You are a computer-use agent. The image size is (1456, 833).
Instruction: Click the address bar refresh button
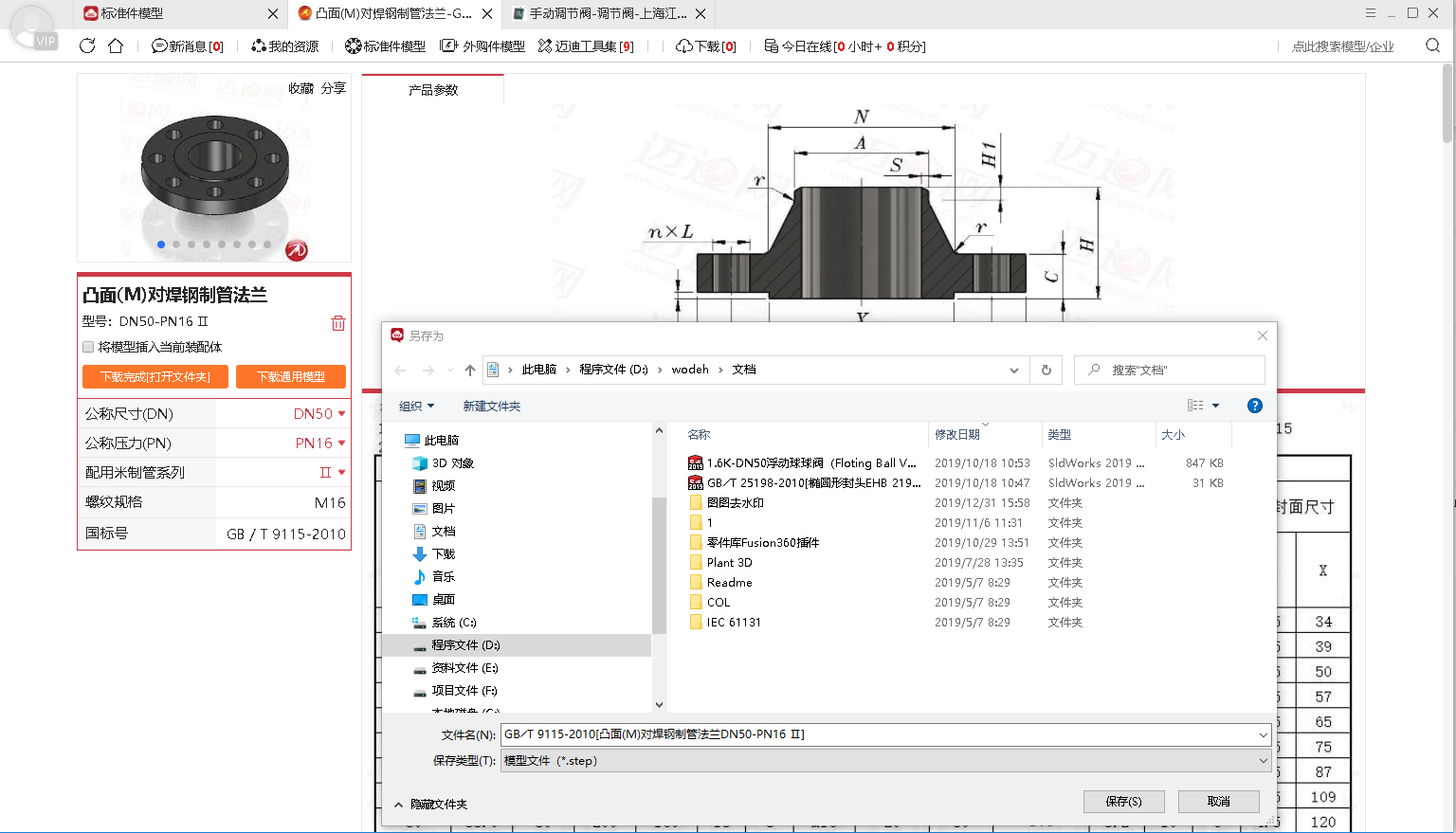1046,370
